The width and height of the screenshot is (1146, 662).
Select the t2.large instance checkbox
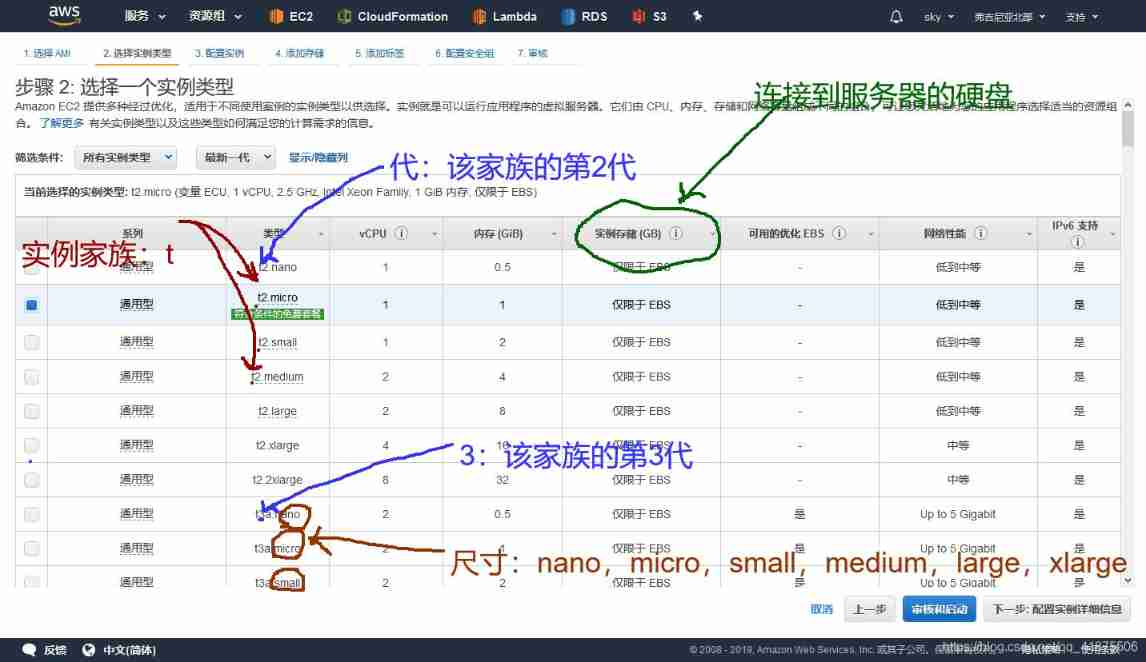[x=32, y=411]
